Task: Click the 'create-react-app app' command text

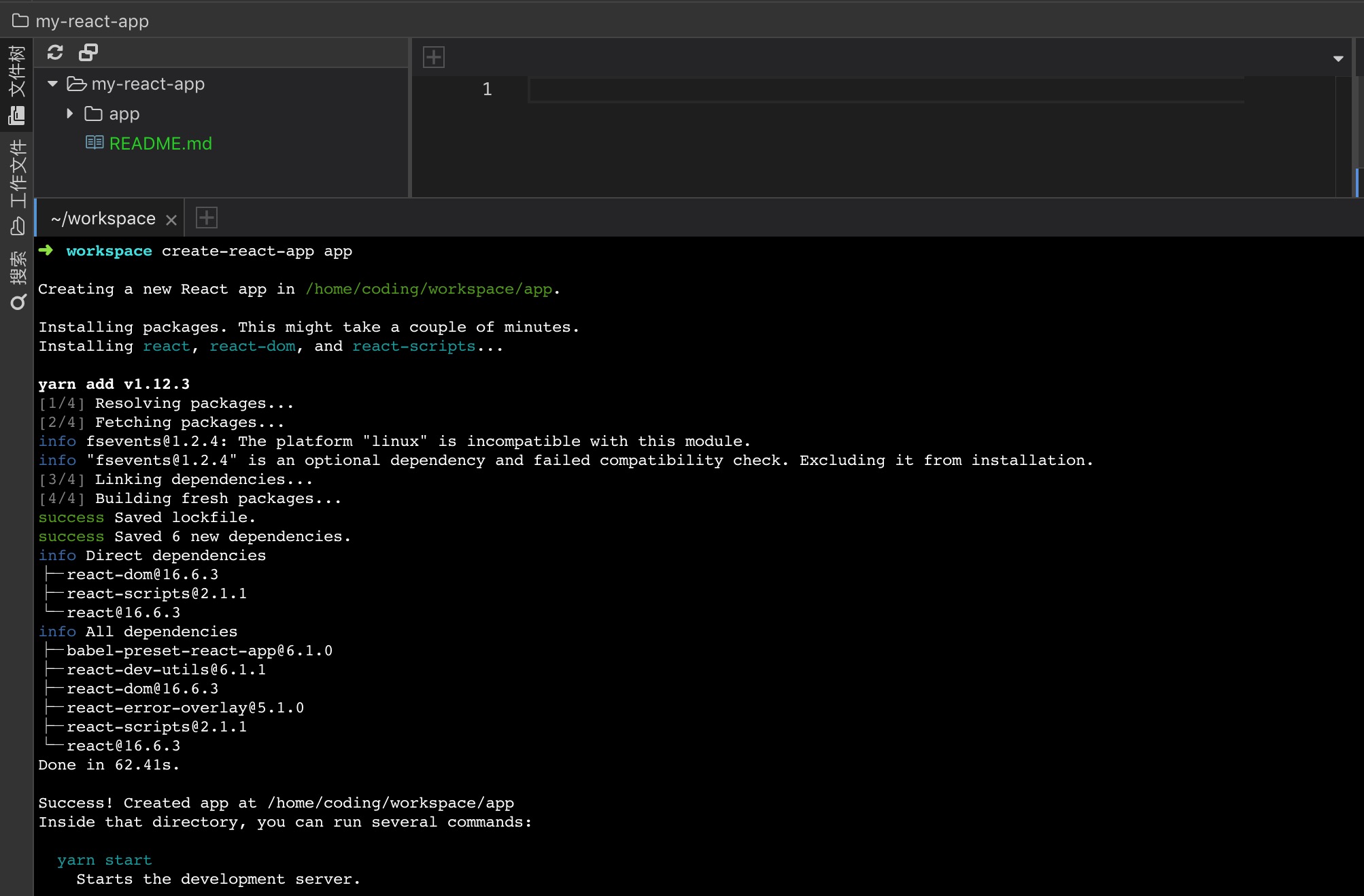Action: pos(257,251)
